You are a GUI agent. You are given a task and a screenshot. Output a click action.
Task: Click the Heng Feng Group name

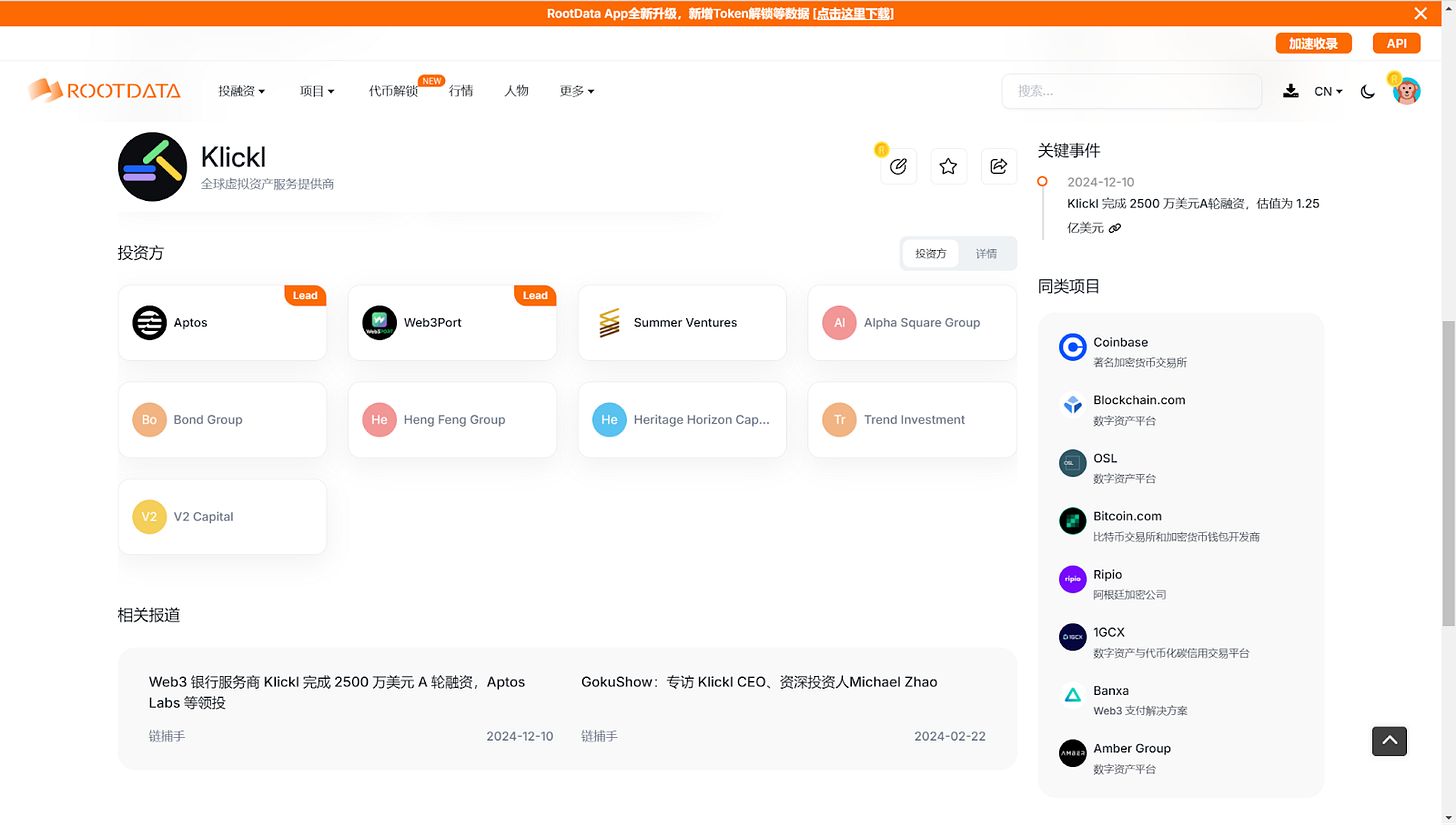(x=454, y=420)
